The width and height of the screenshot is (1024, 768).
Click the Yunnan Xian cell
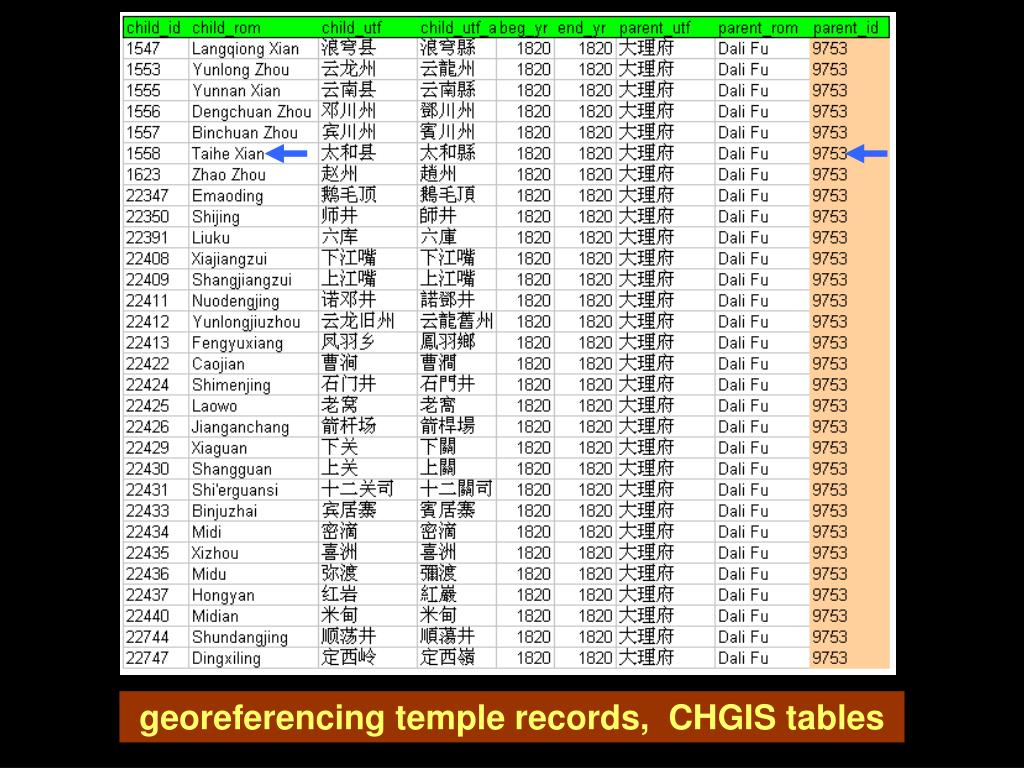pos(253,91)
